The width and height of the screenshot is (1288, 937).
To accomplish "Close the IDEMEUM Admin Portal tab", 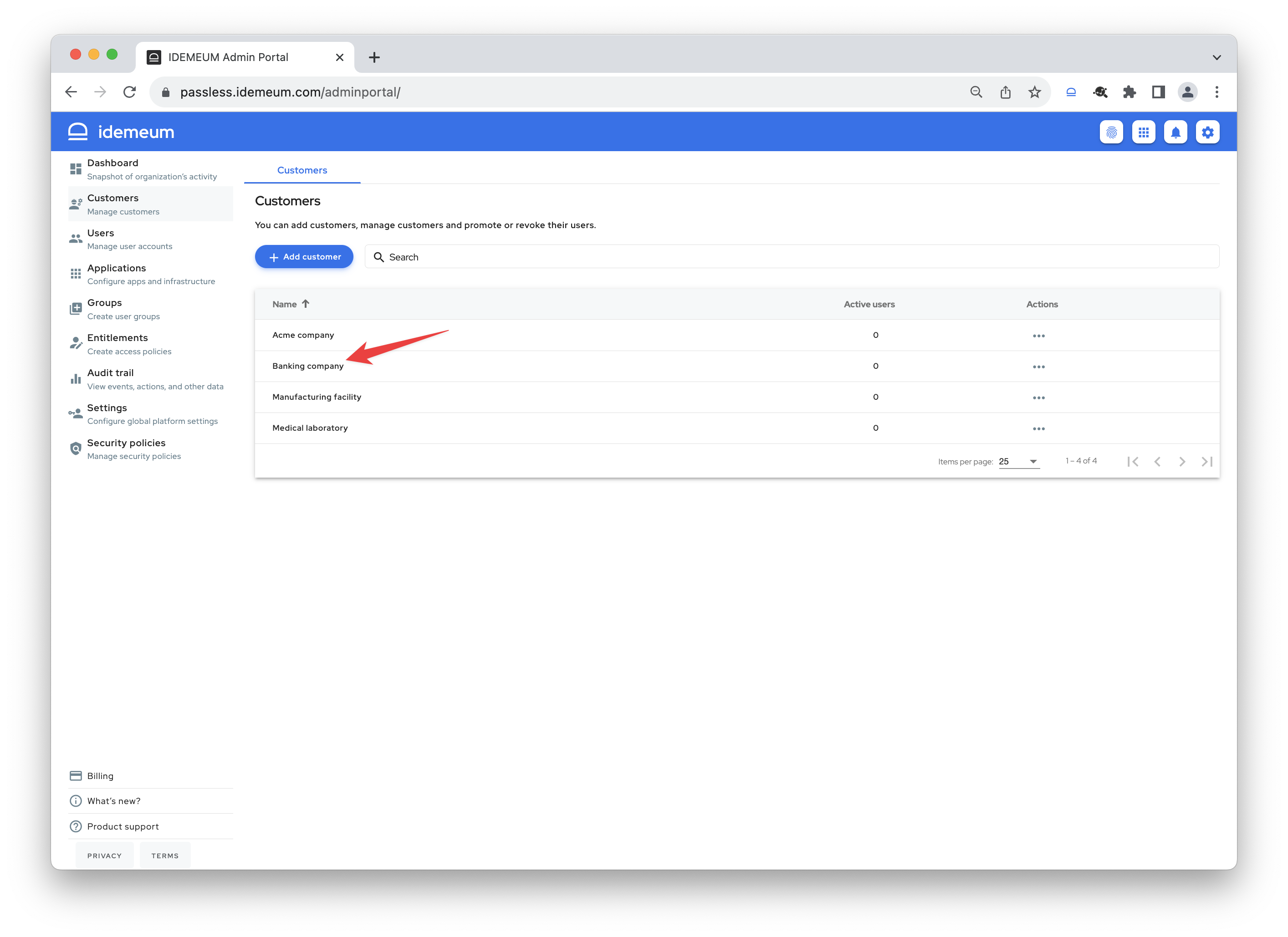I will (340, 57).
